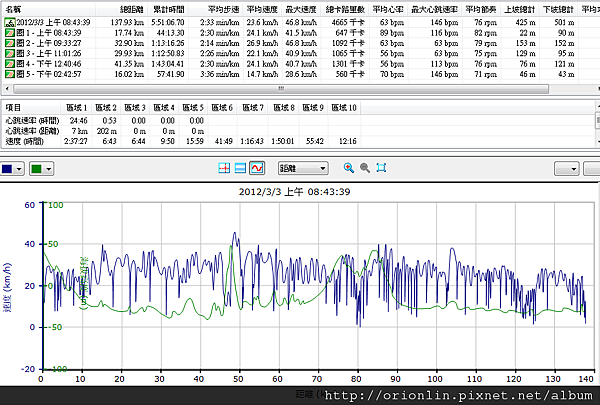Viewport: 600px width, 405px height.
Task: Sort by the 累計時間 column header
Action: click(168, 10)
